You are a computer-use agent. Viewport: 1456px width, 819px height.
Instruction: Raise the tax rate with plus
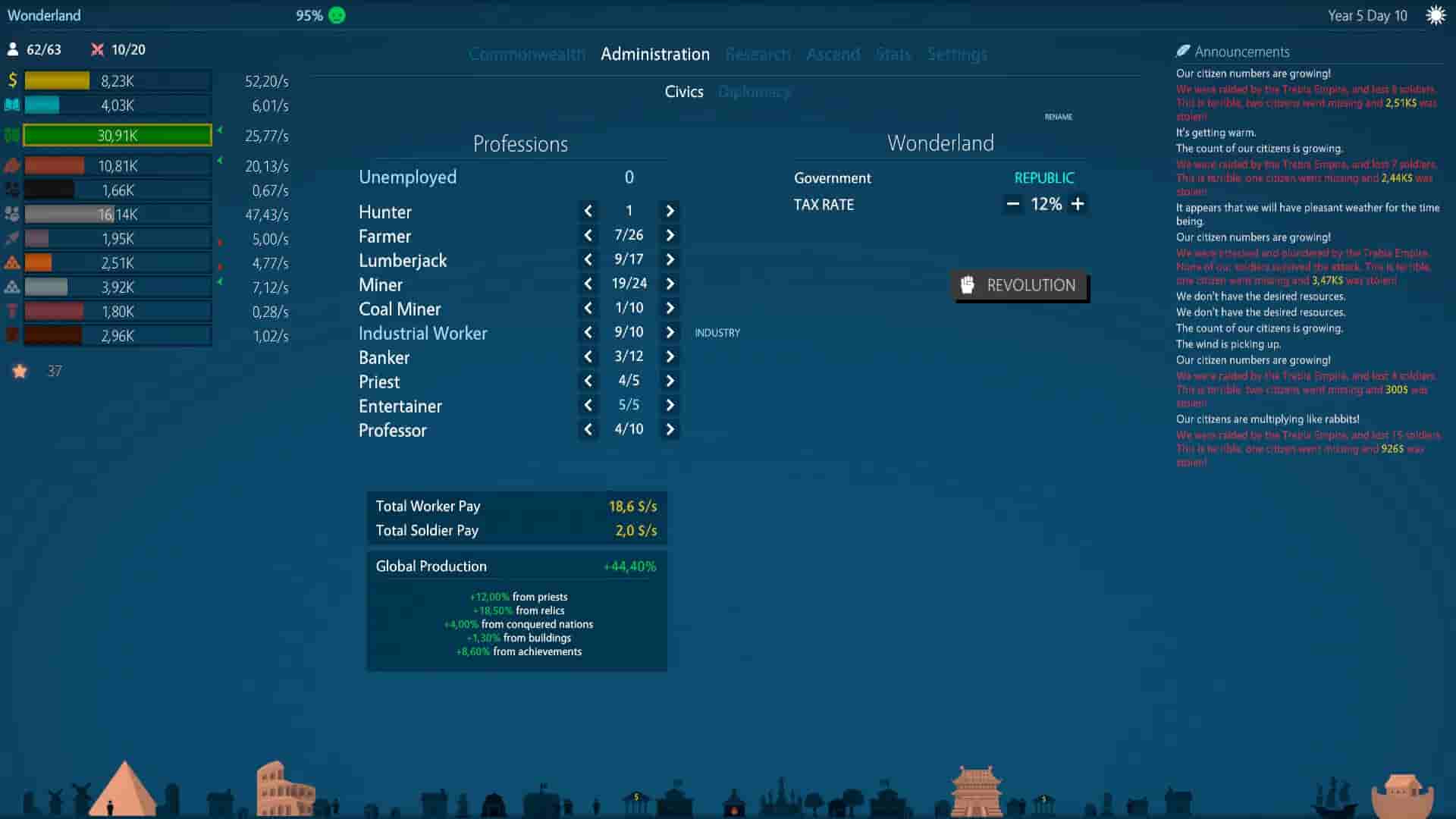pyautogui.click(x=1078, y=204)
